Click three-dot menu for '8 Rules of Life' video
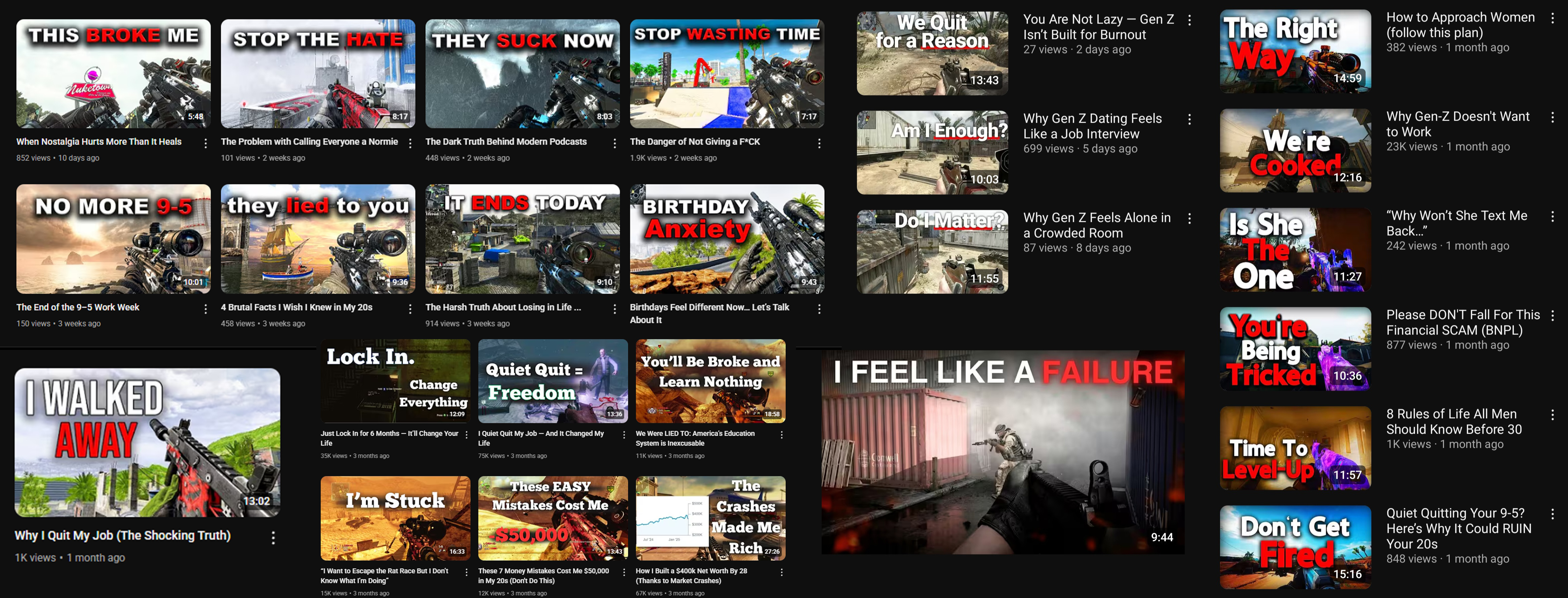1568x598 pixels. point(1552,415)
